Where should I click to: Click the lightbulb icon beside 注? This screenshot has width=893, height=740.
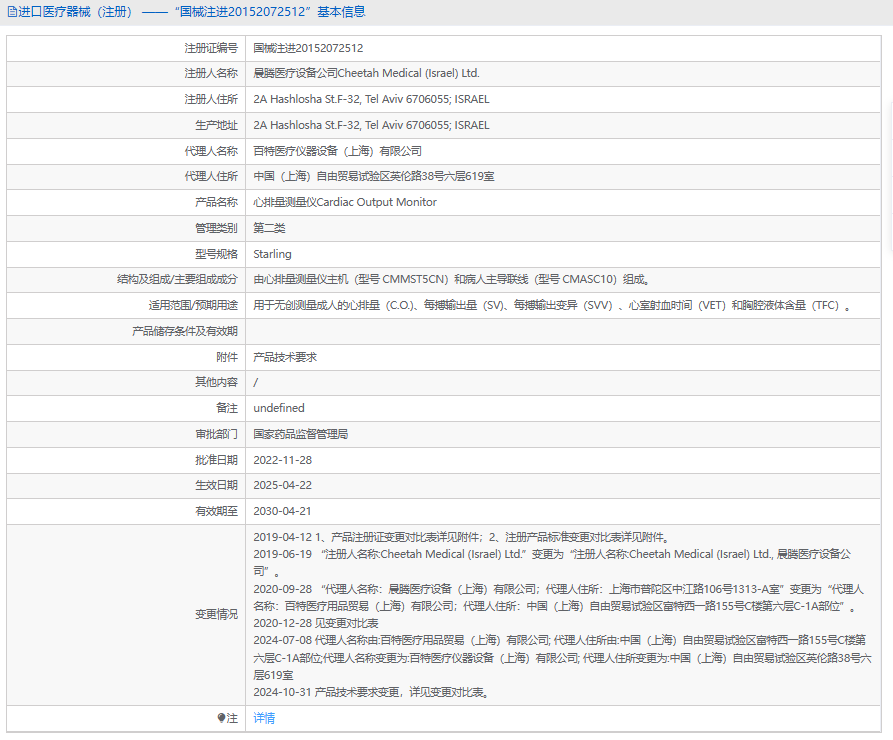222,718
